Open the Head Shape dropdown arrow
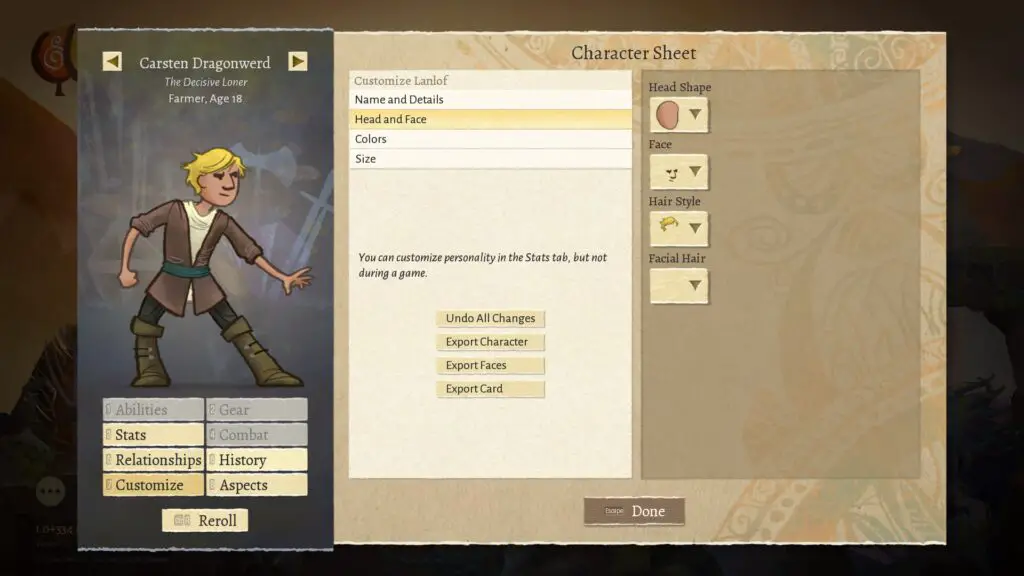The image size is (1024, 576). click(x=696, y=115)
